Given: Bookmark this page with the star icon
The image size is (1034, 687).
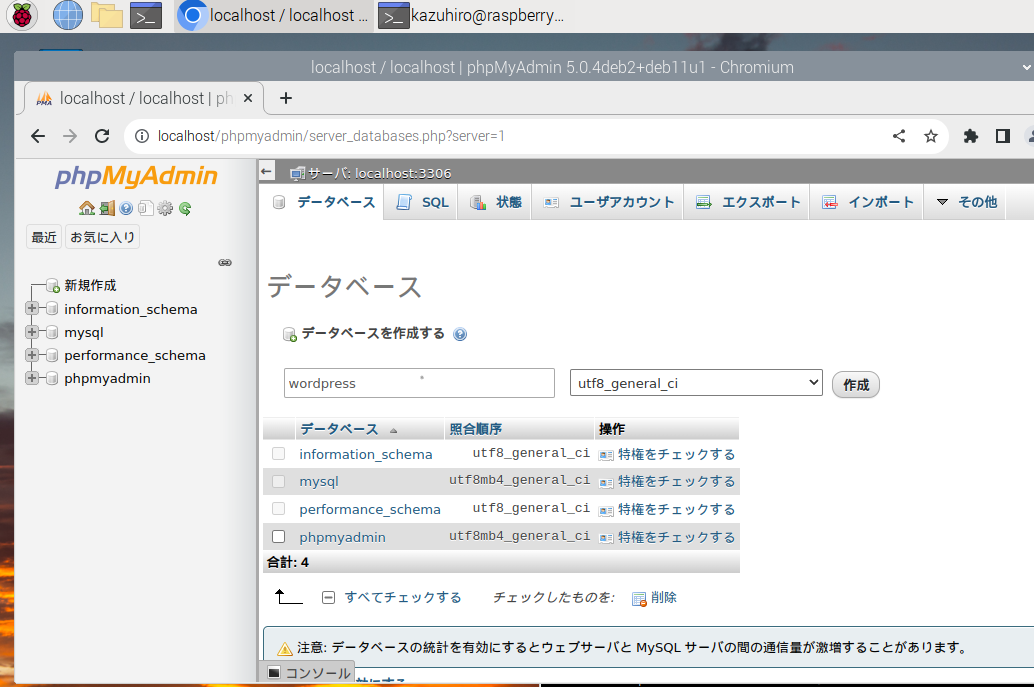Looking at the screenshot, I should (931, 136).
